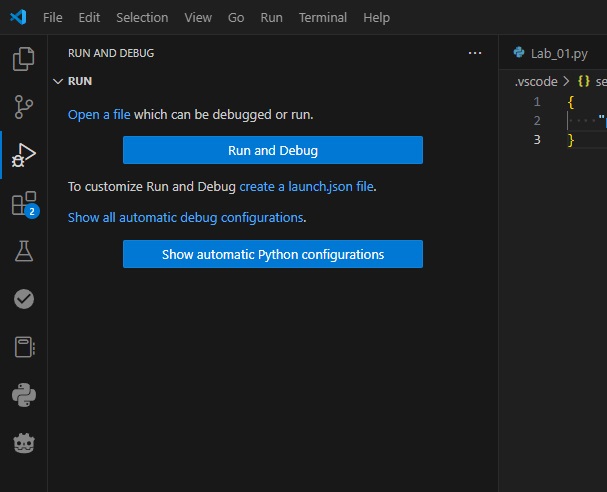Click 'Show all automatic debug configurations' link

click(185, 217)
